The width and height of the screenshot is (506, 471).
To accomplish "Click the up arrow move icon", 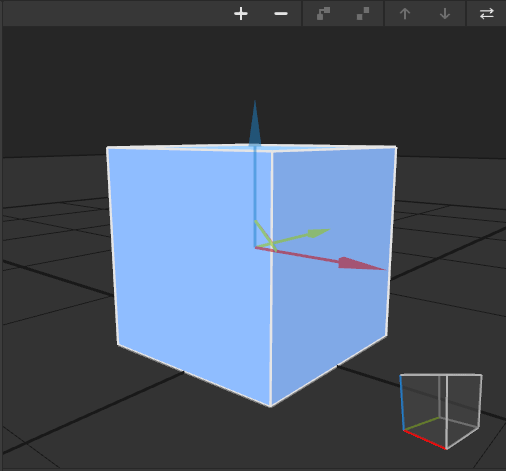I will coord(405,14).
